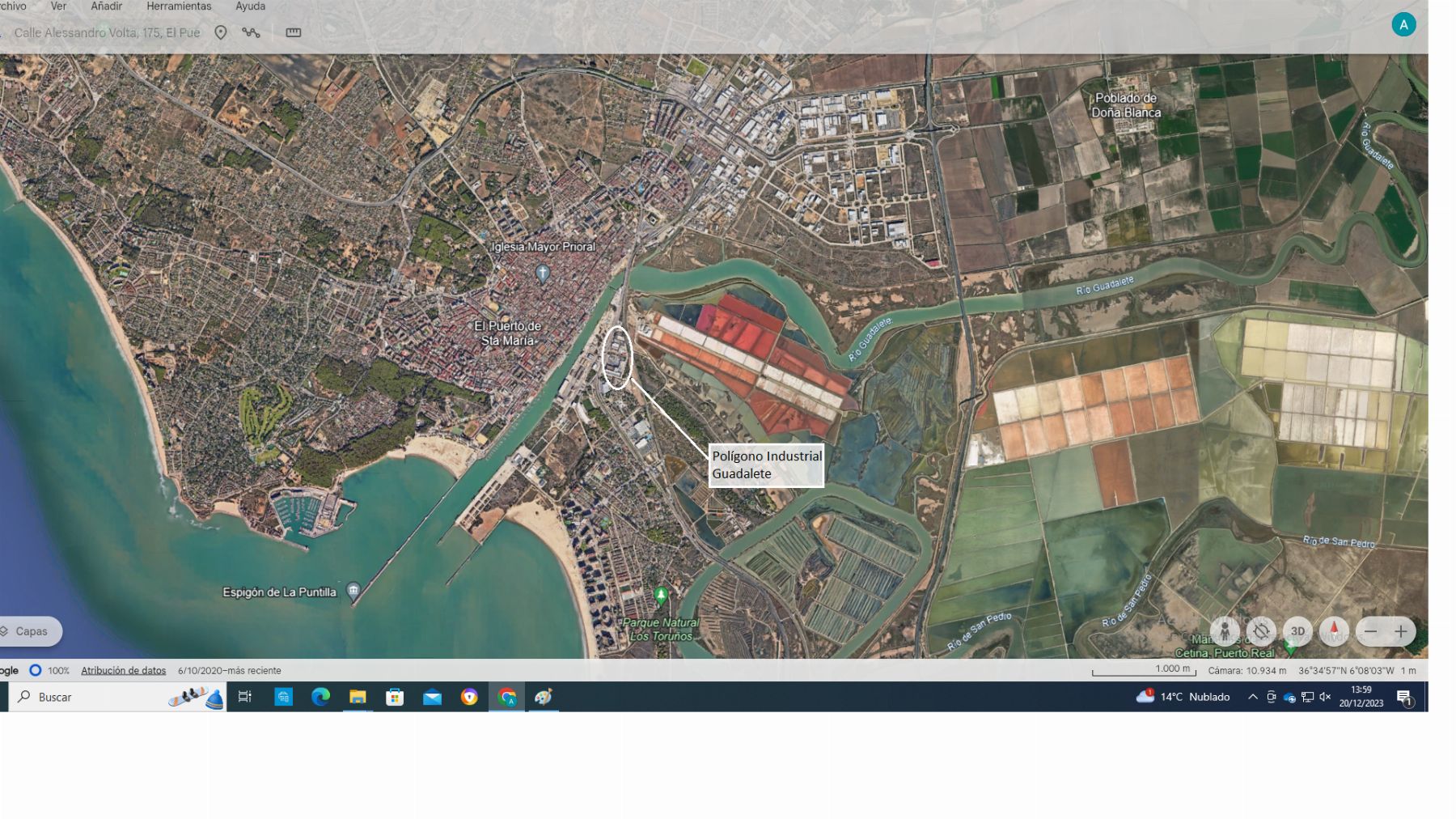Click the Iglesia Mayor Prioral map marker
1456x819 pixels.
coord(543,273)
